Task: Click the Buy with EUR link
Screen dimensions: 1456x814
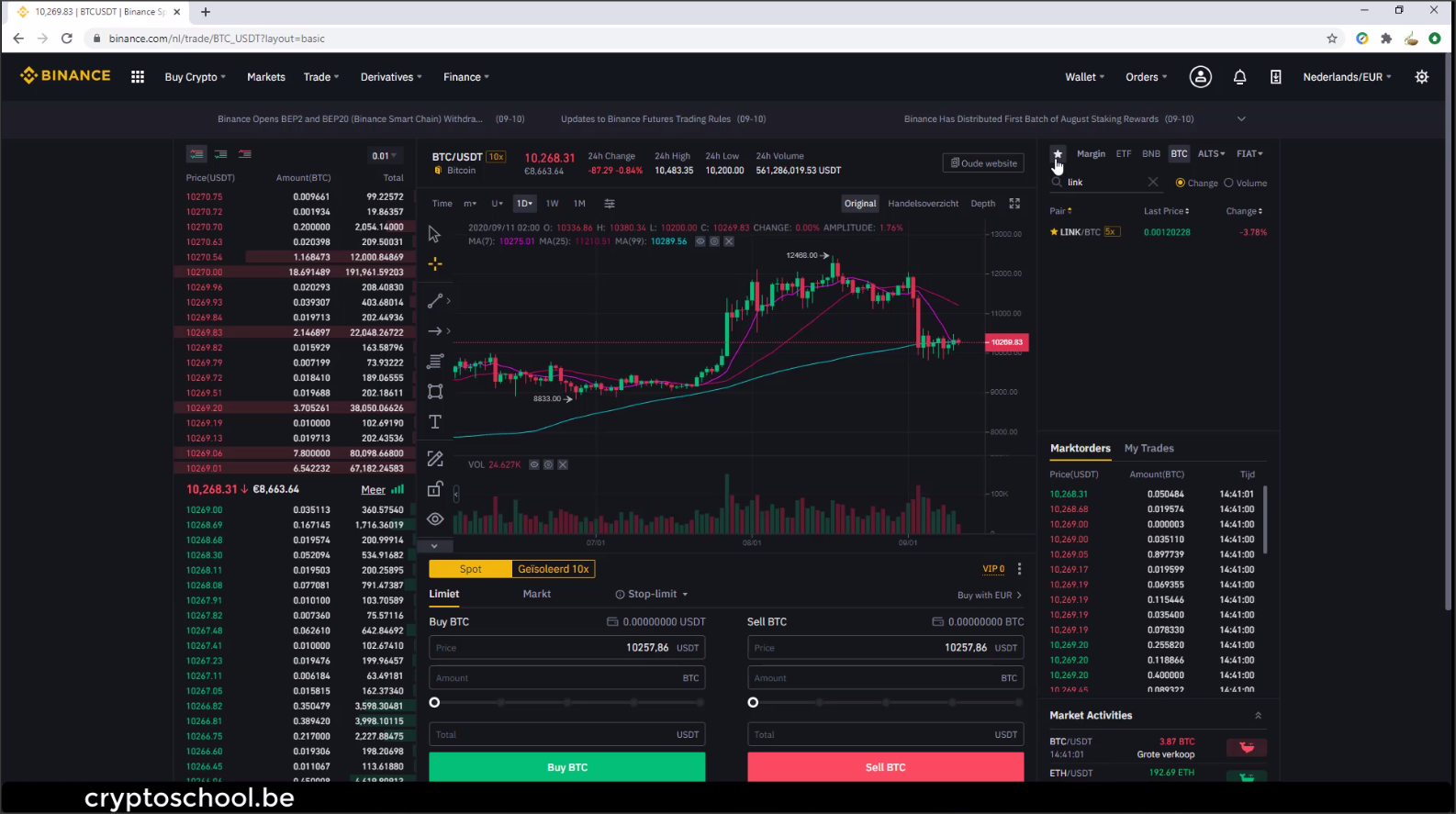Action: 990,596
